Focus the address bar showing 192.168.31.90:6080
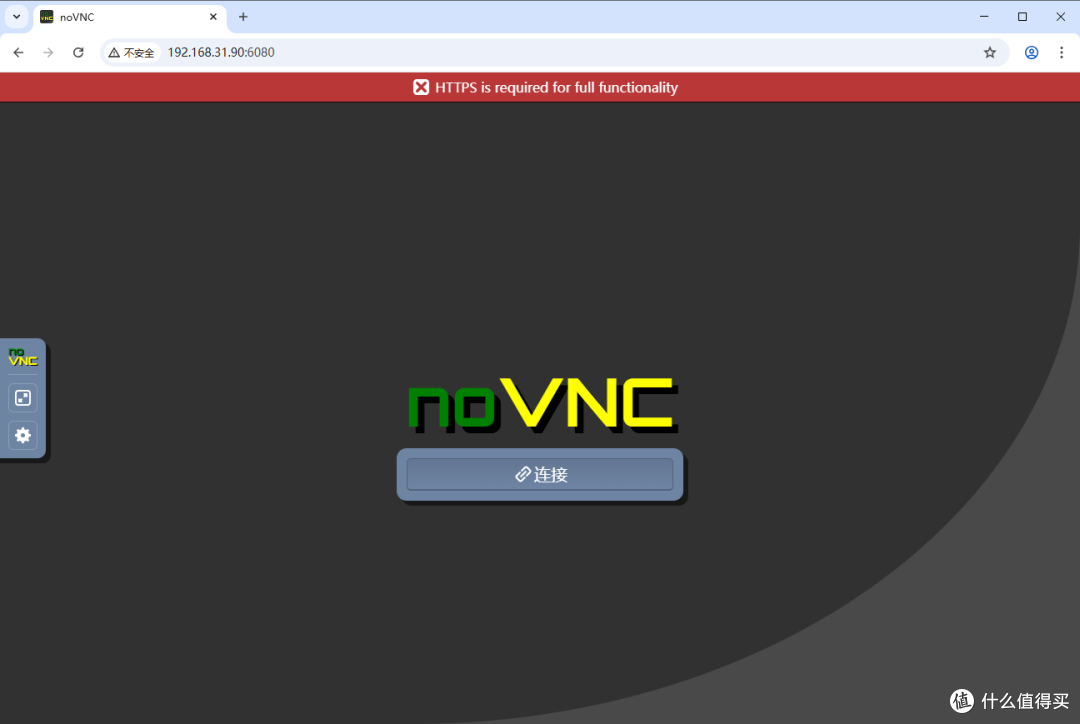This screenshot has height=724, width=1080. [500, 52]
